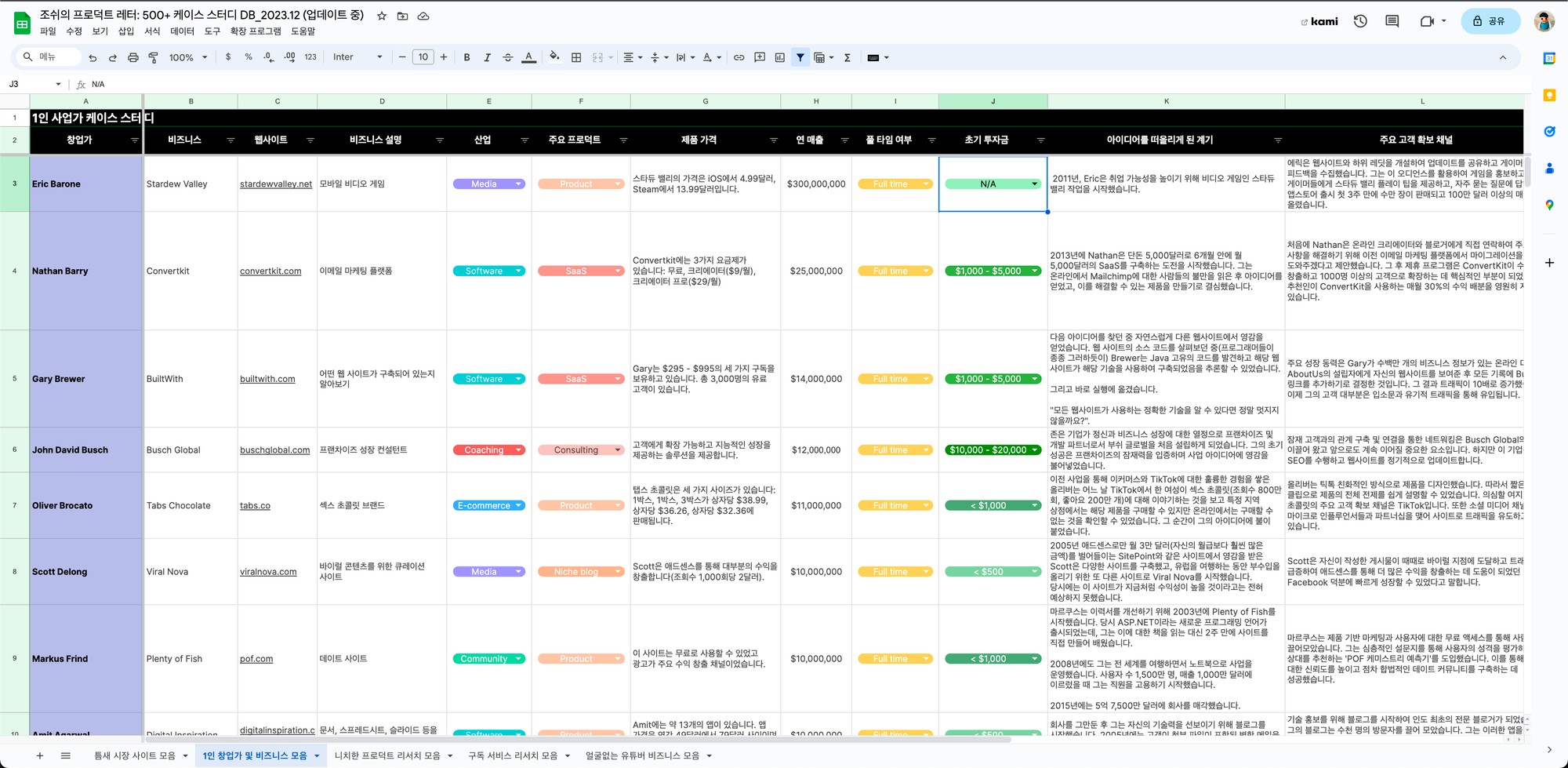Toggle bold formatting
The width and height of the screenshot is (1568, 768).
click(466, 57)
